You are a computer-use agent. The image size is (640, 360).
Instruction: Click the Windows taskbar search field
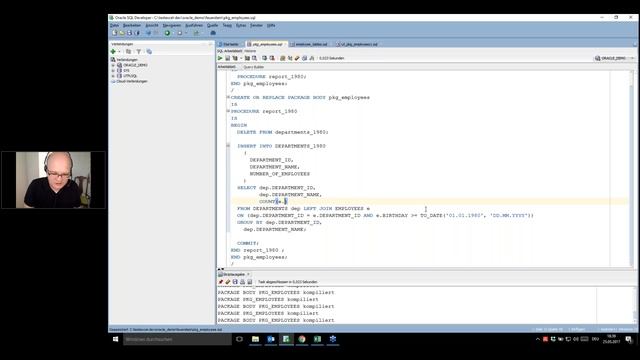[177, 339]
